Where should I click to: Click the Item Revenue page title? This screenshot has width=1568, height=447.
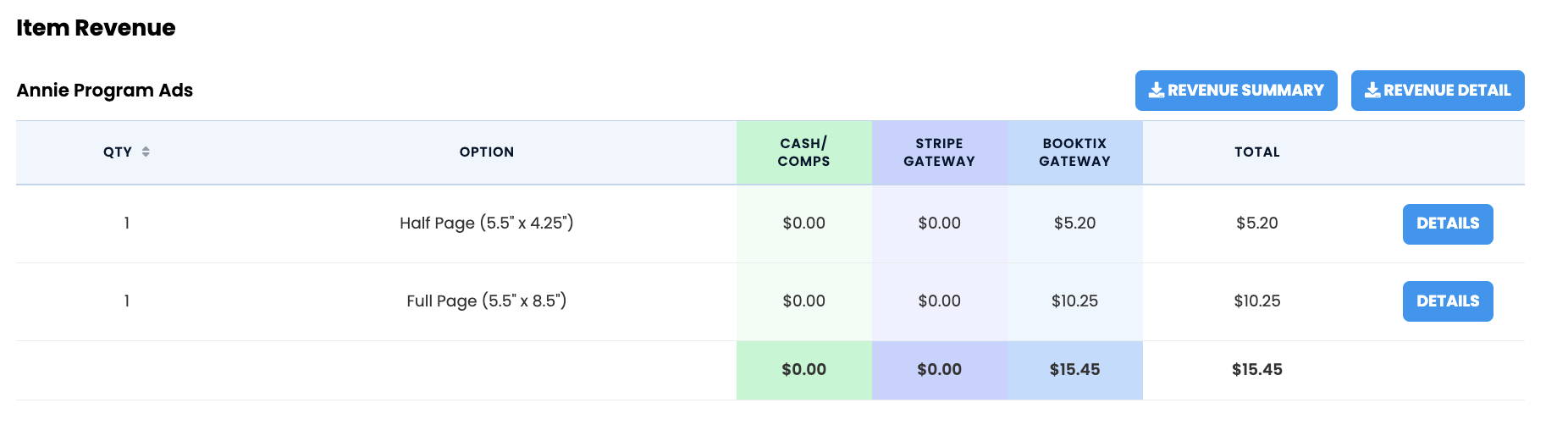[x=96, y=28]
